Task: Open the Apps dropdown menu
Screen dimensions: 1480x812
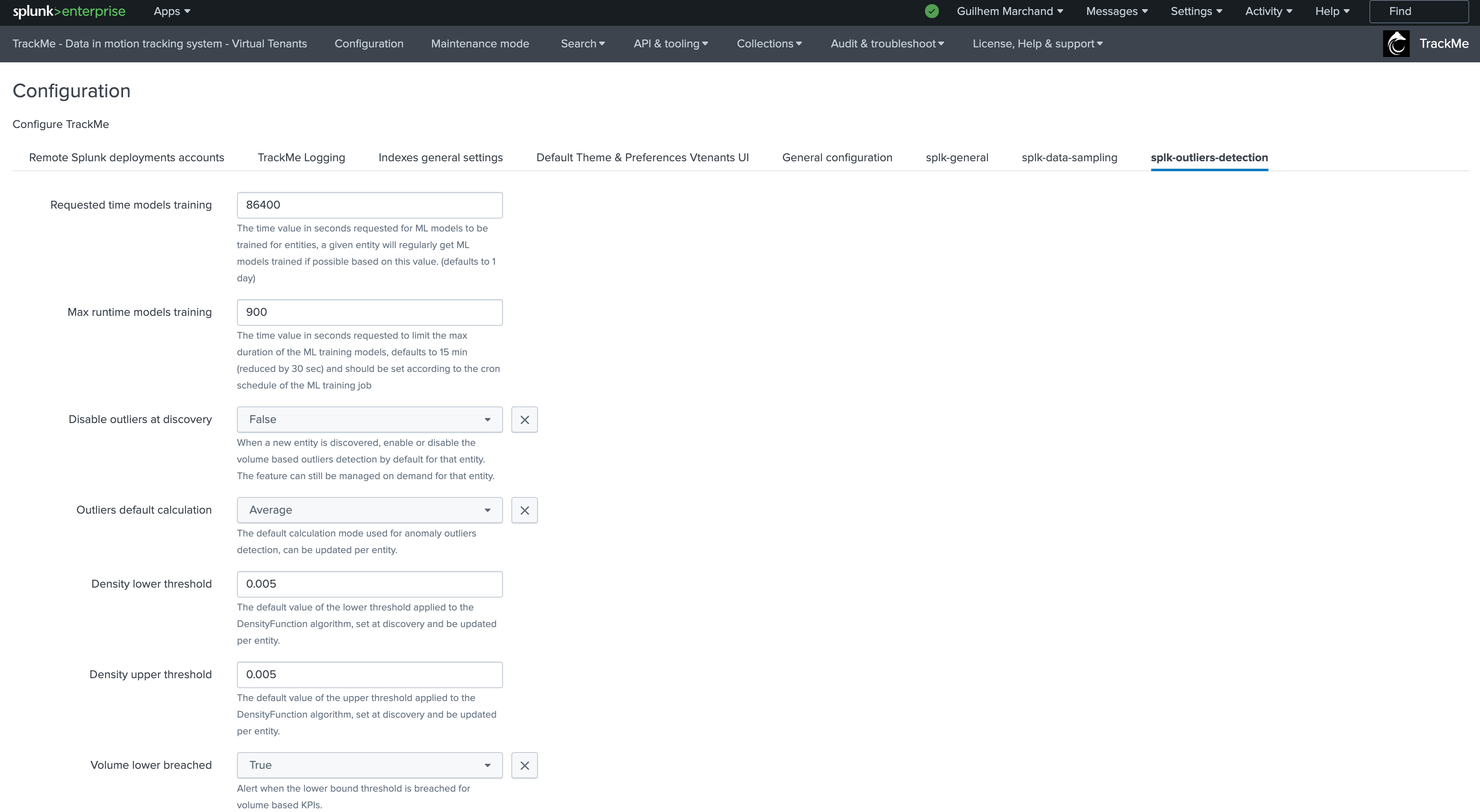Action: click(172, 12)
